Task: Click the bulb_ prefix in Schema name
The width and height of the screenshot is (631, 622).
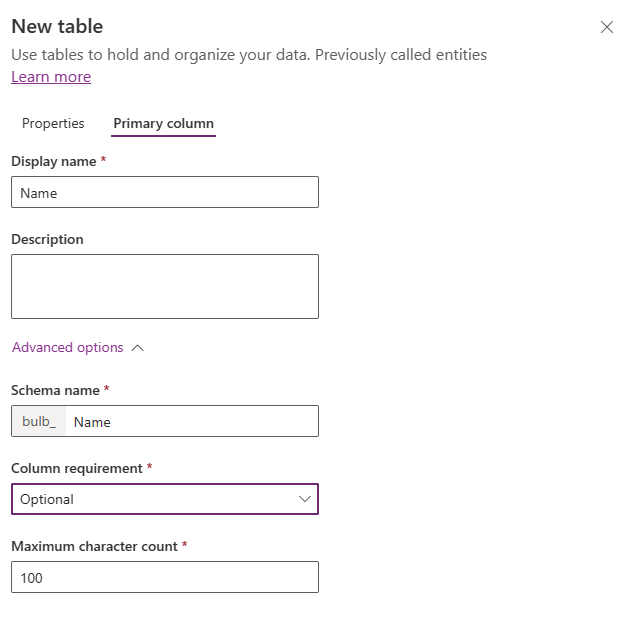Action: [39, 421]
